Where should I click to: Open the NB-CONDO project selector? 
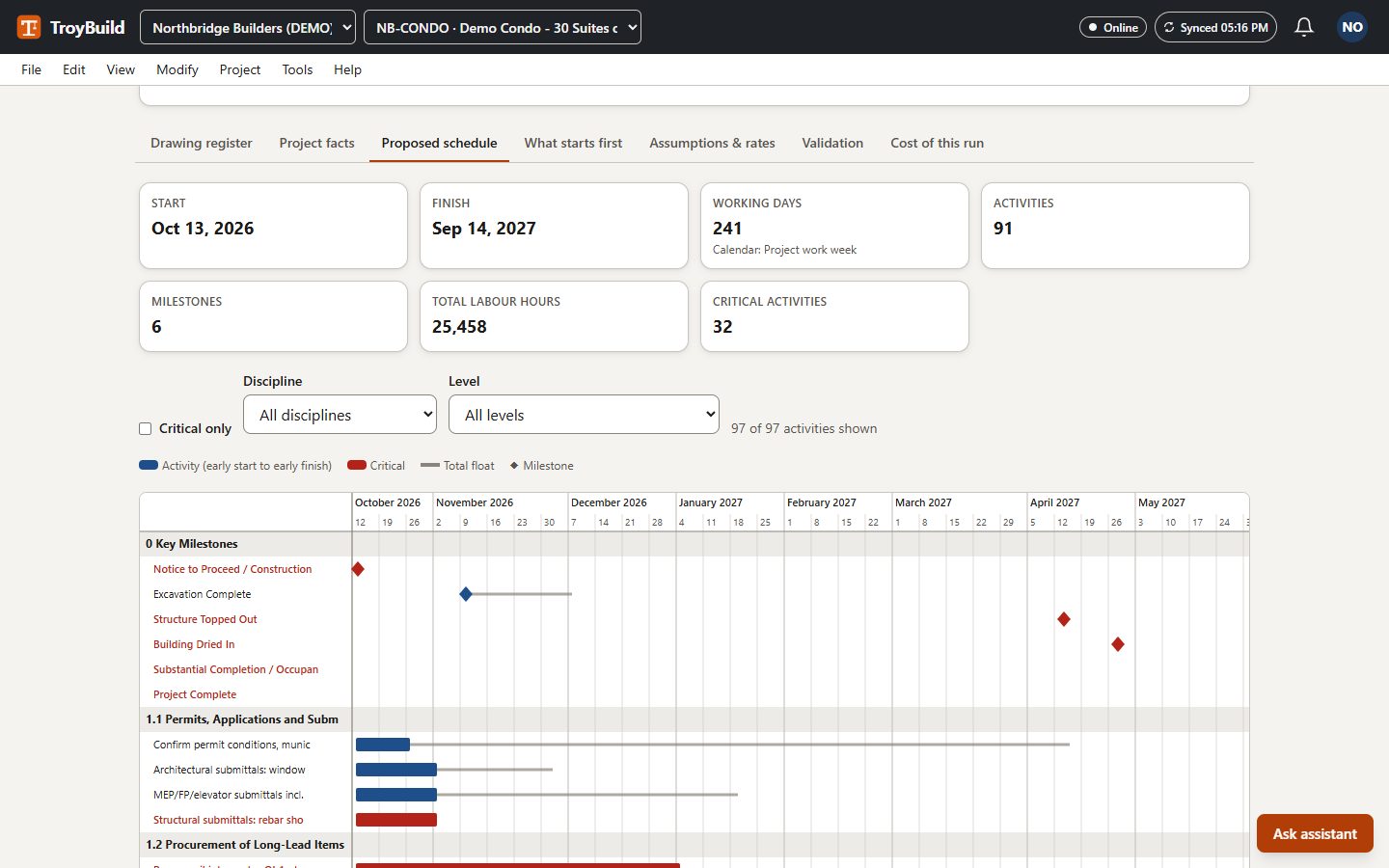[503, 27]
